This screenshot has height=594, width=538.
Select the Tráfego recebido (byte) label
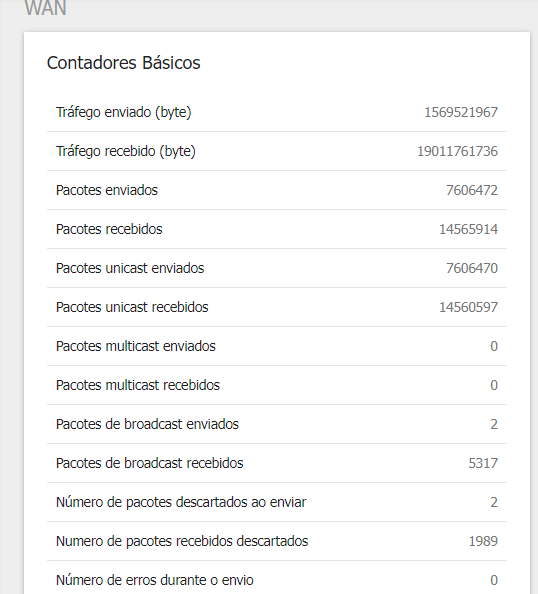click(126, 152)
